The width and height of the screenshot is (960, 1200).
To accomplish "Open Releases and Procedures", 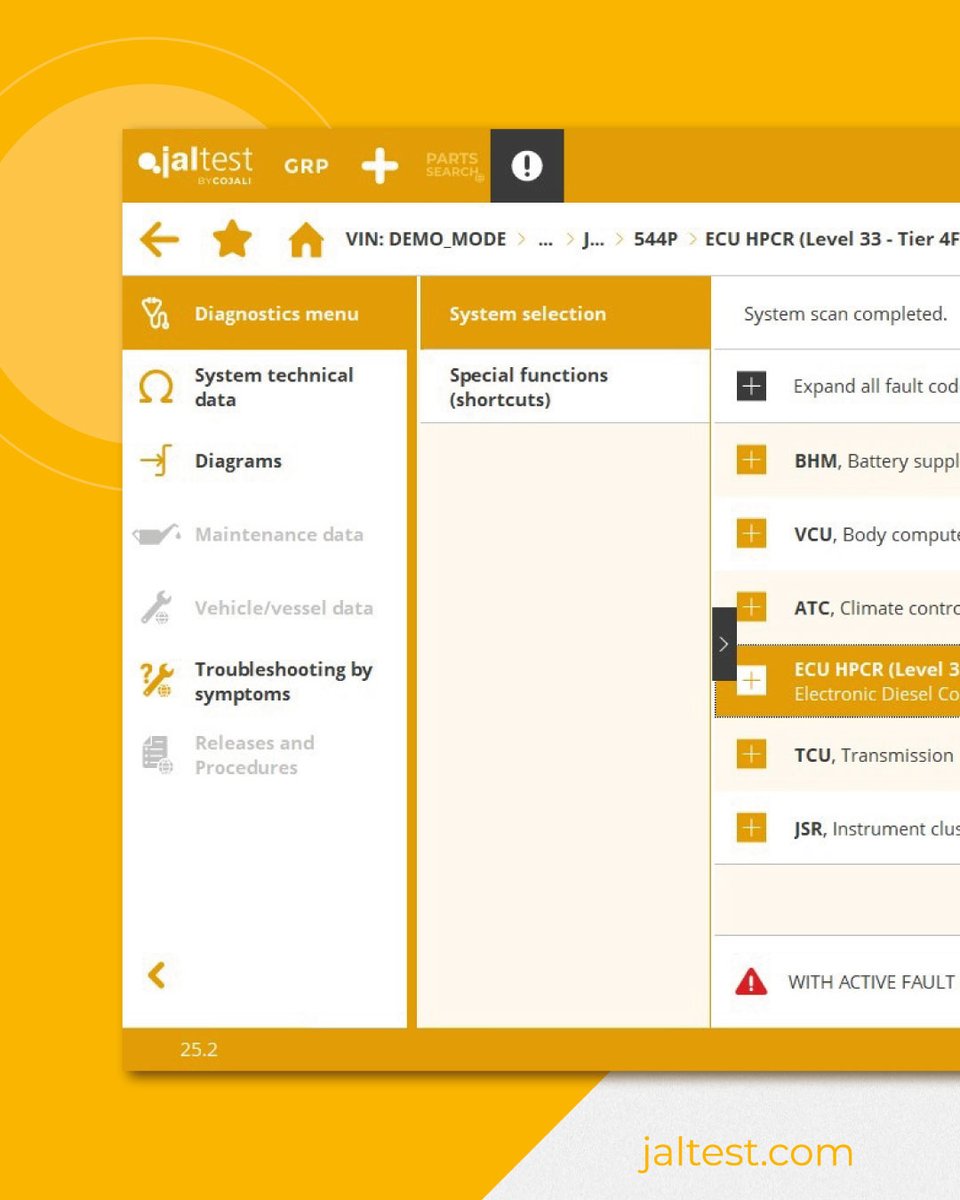I will pyautogui.click(x=264, y=755).
